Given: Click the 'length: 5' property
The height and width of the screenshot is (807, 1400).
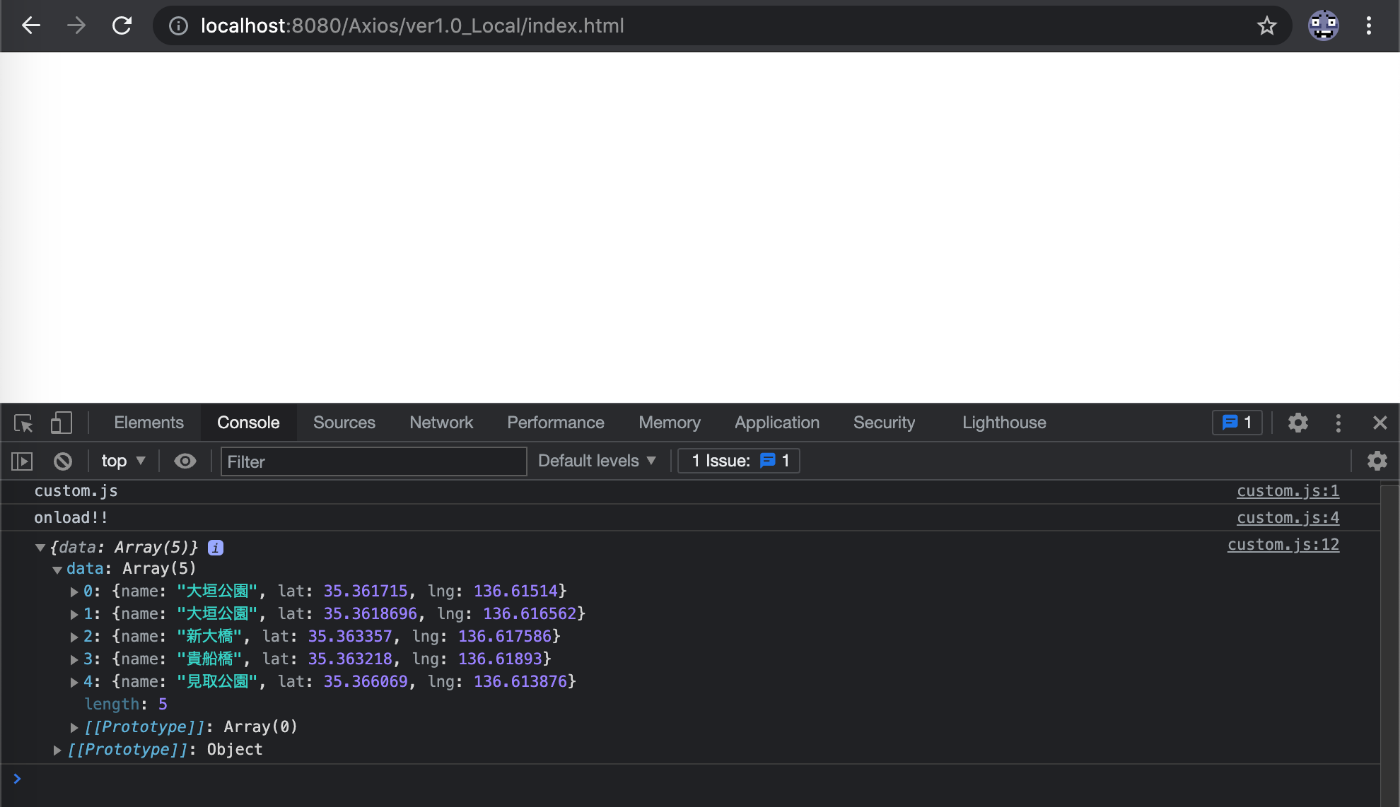Looking at the screenshot, I should pos(126,705).
